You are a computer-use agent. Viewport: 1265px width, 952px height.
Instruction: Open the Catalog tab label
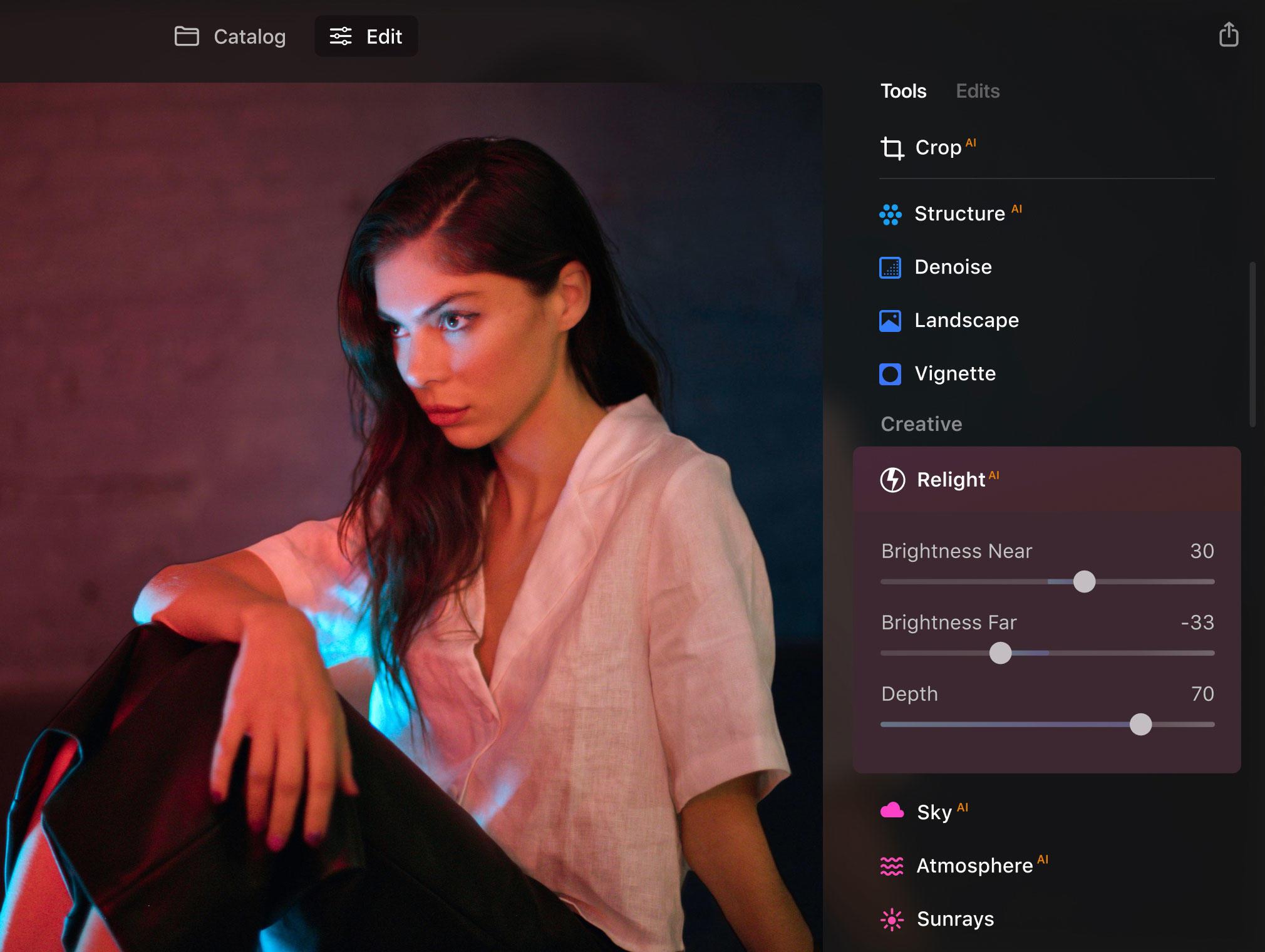(x=249, y=37)
